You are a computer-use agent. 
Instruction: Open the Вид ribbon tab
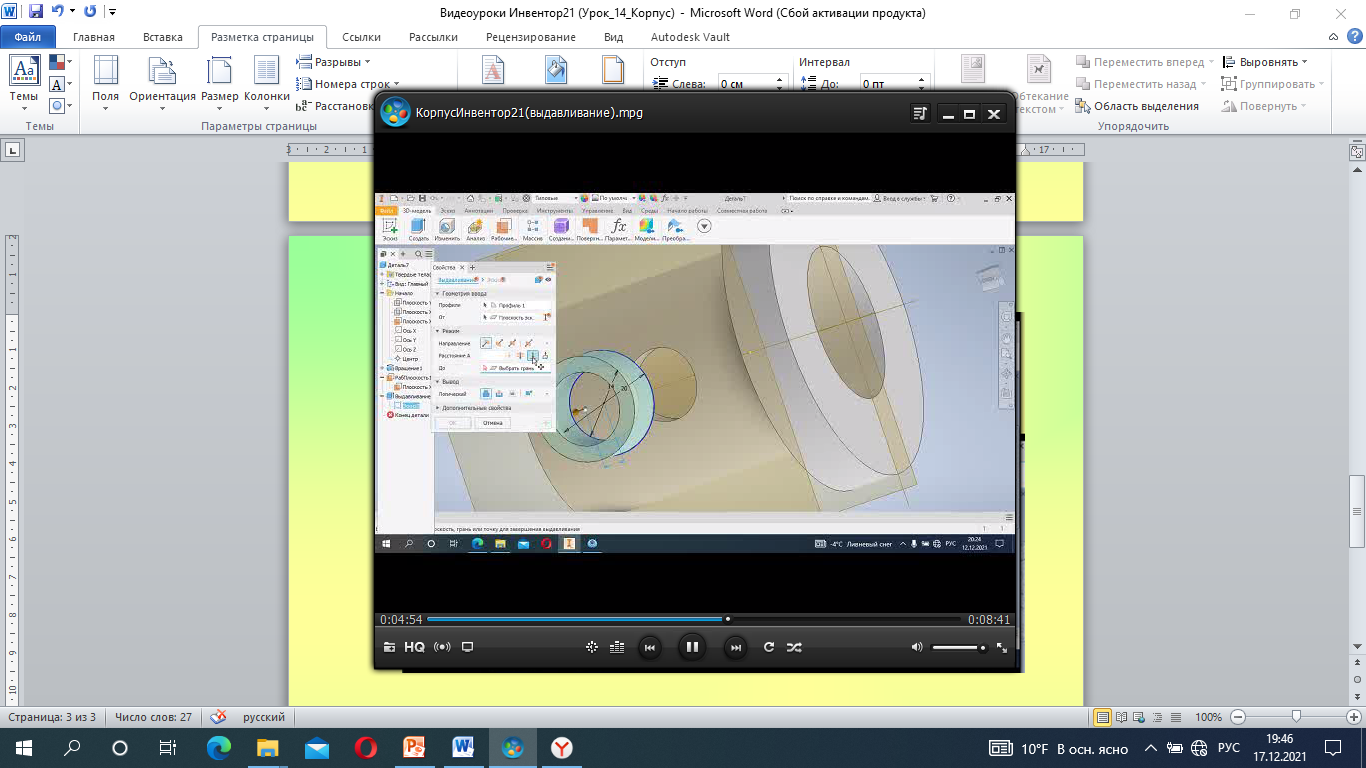pos(614,37)
